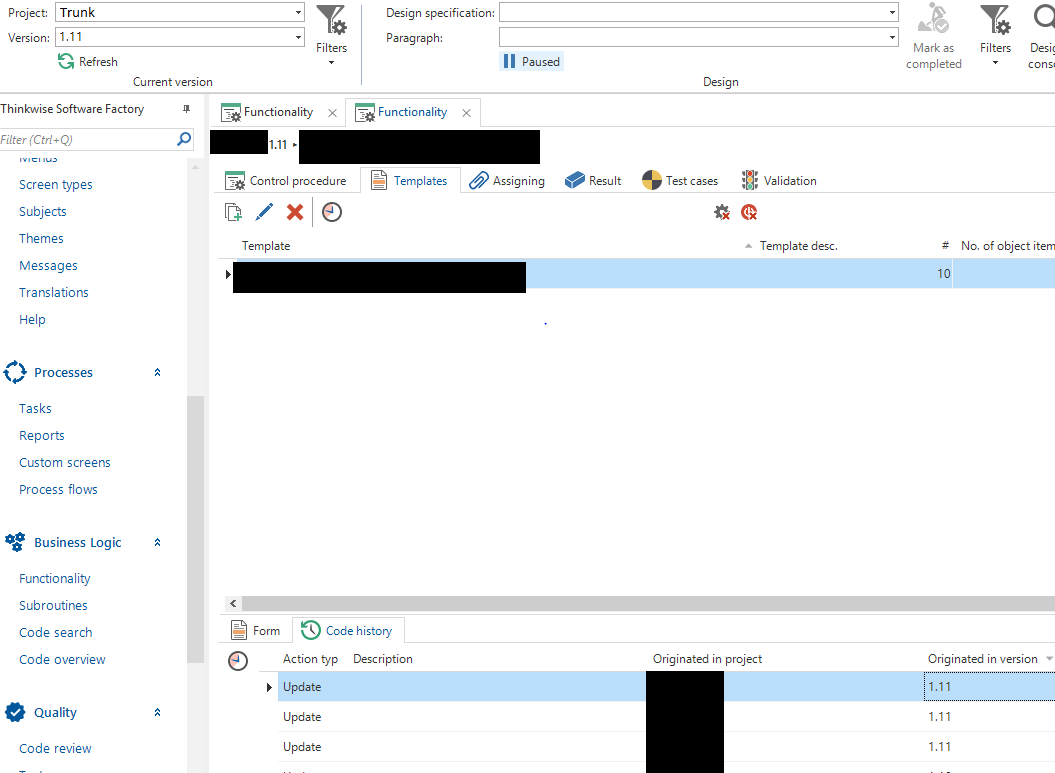Click the Business Logic gears icon
This screenshot has height=773, width=1055.
click(x=15, y=542)
